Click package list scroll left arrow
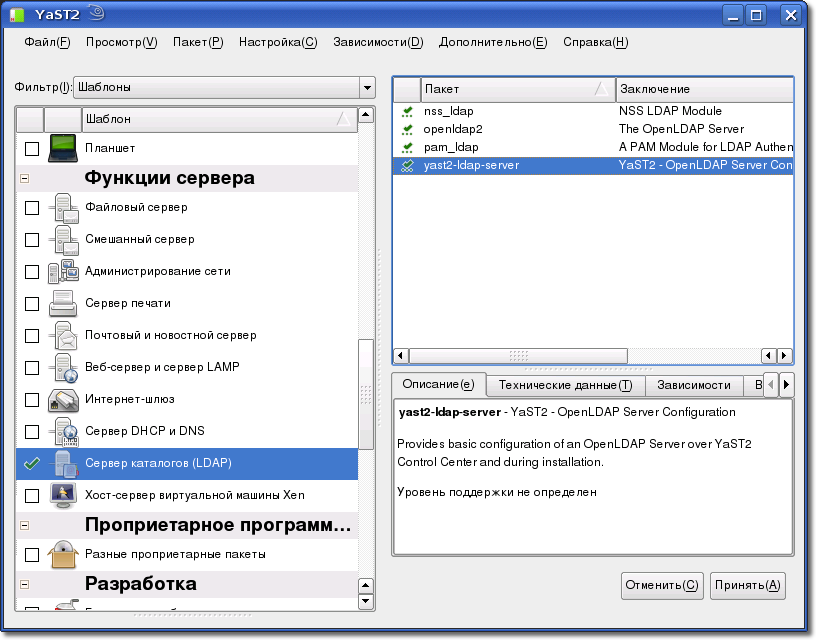816x640 pixels. pos(400,356)
